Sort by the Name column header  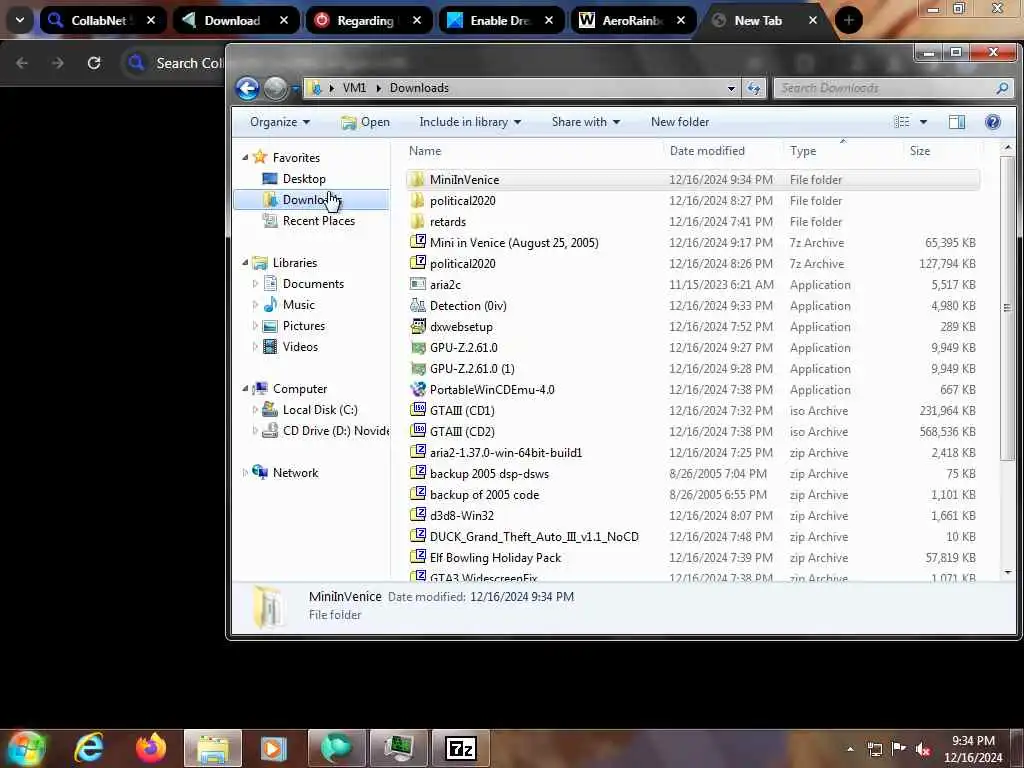[425, 151]
